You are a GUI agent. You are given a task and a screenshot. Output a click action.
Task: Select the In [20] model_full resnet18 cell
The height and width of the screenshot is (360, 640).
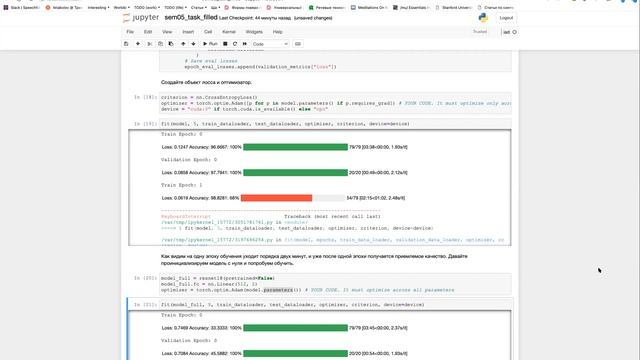[336, 284]
